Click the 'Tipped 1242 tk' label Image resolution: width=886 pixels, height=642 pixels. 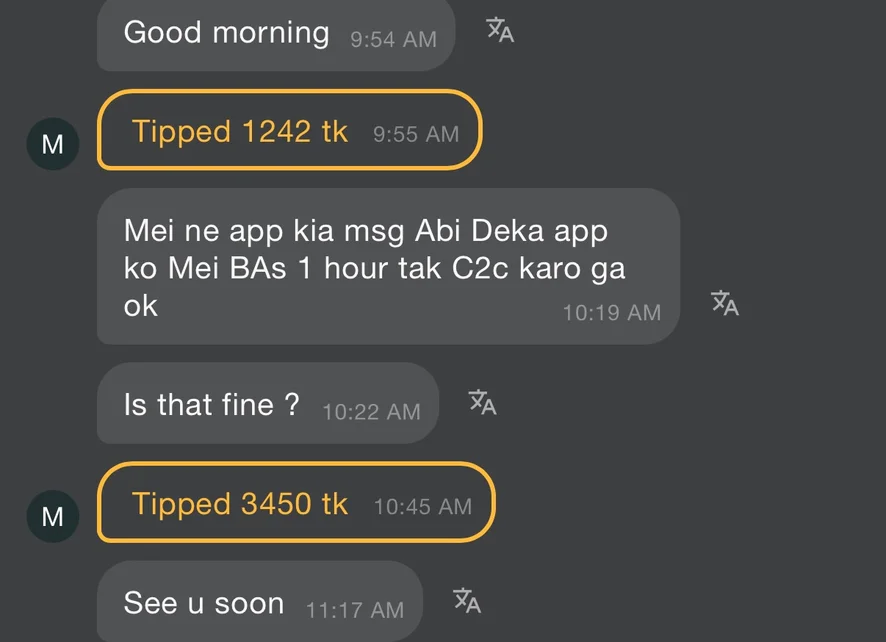[240, 131]
